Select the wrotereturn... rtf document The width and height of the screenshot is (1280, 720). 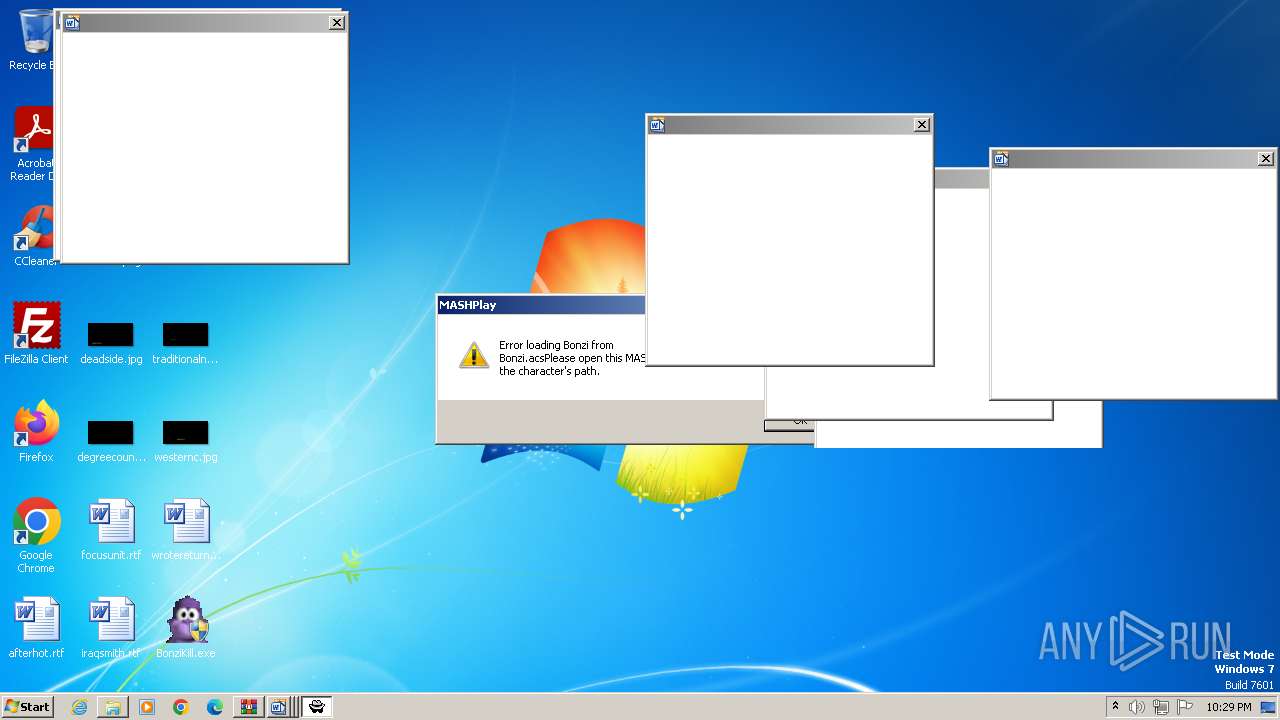pyautogui.click(x=186, y=529)
